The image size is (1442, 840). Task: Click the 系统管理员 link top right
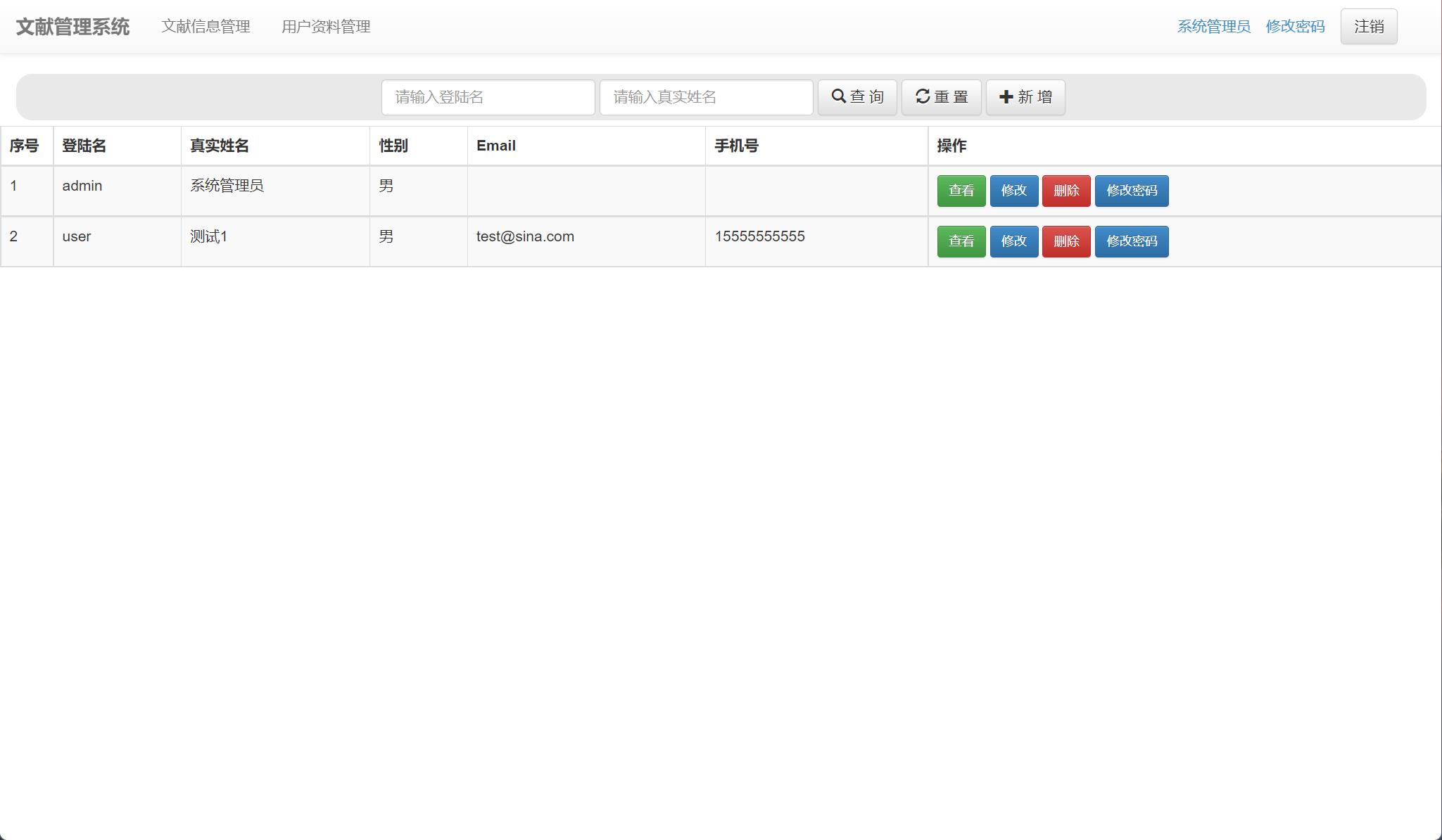point(1214,27)
